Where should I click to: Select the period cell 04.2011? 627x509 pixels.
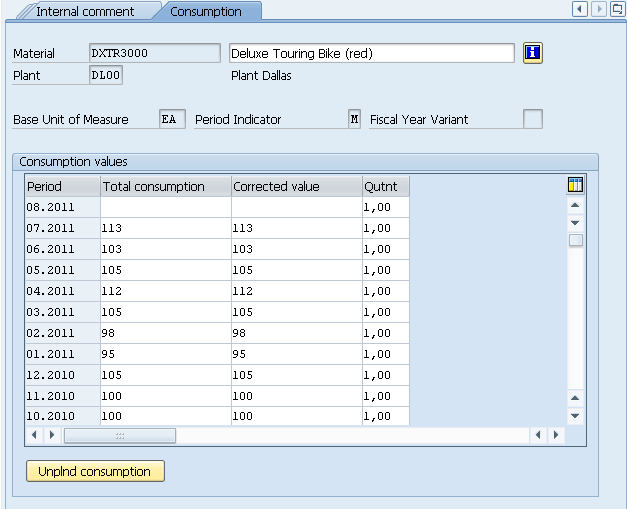62,291
